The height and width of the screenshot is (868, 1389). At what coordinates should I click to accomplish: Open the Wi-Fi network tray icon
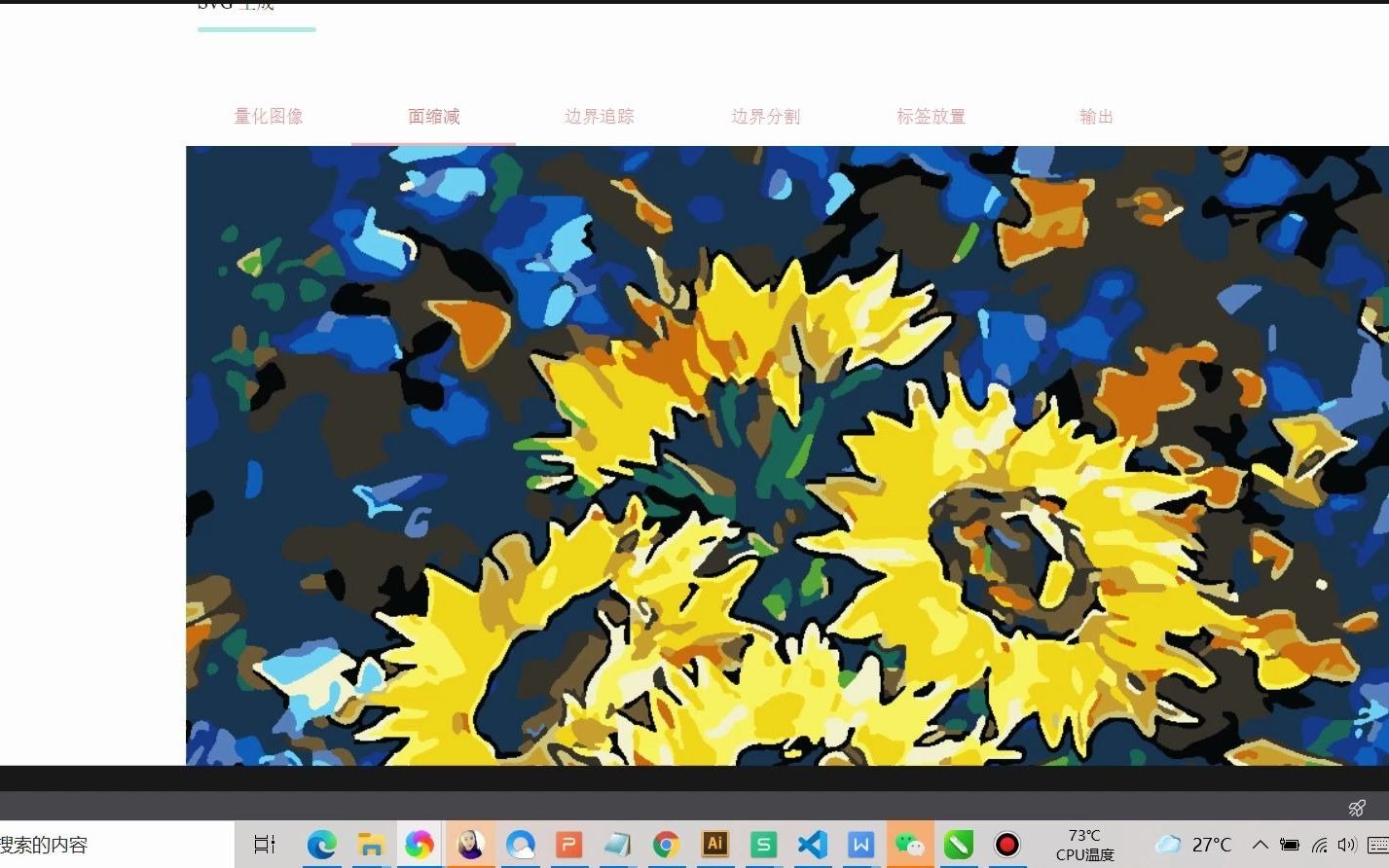pos(1319,844)
